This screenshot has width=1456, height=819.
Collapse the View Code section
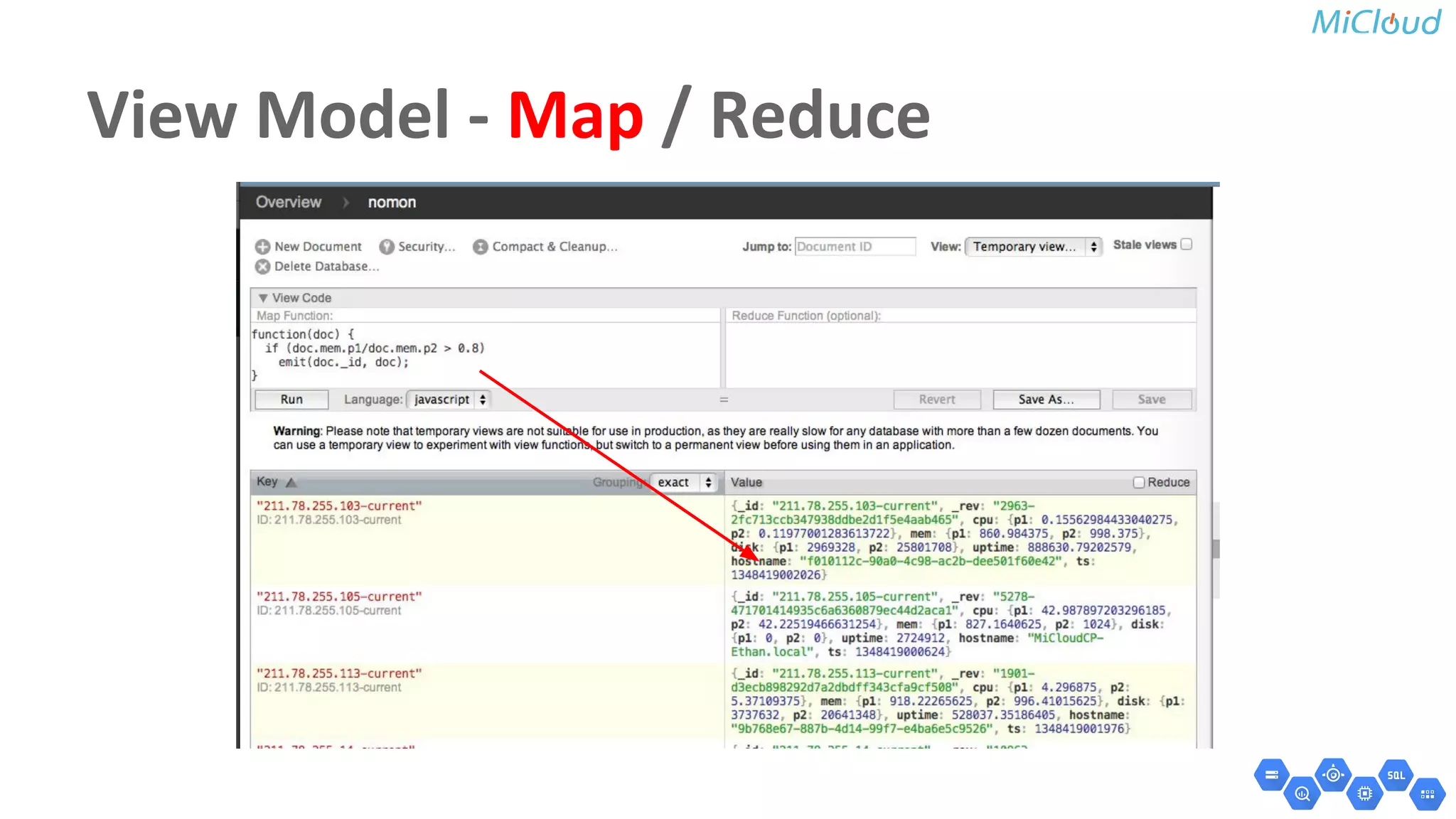click(263, 298)
